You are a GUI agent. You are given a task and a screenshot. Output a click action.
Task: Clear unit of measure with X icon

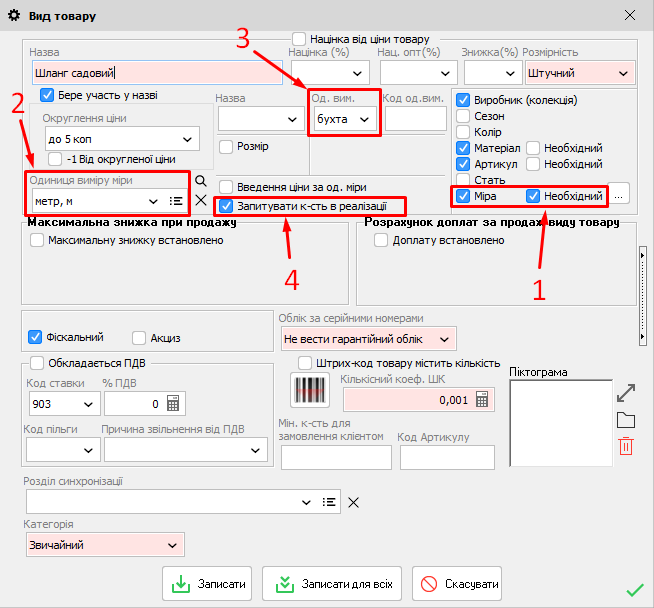click(201, 200)
